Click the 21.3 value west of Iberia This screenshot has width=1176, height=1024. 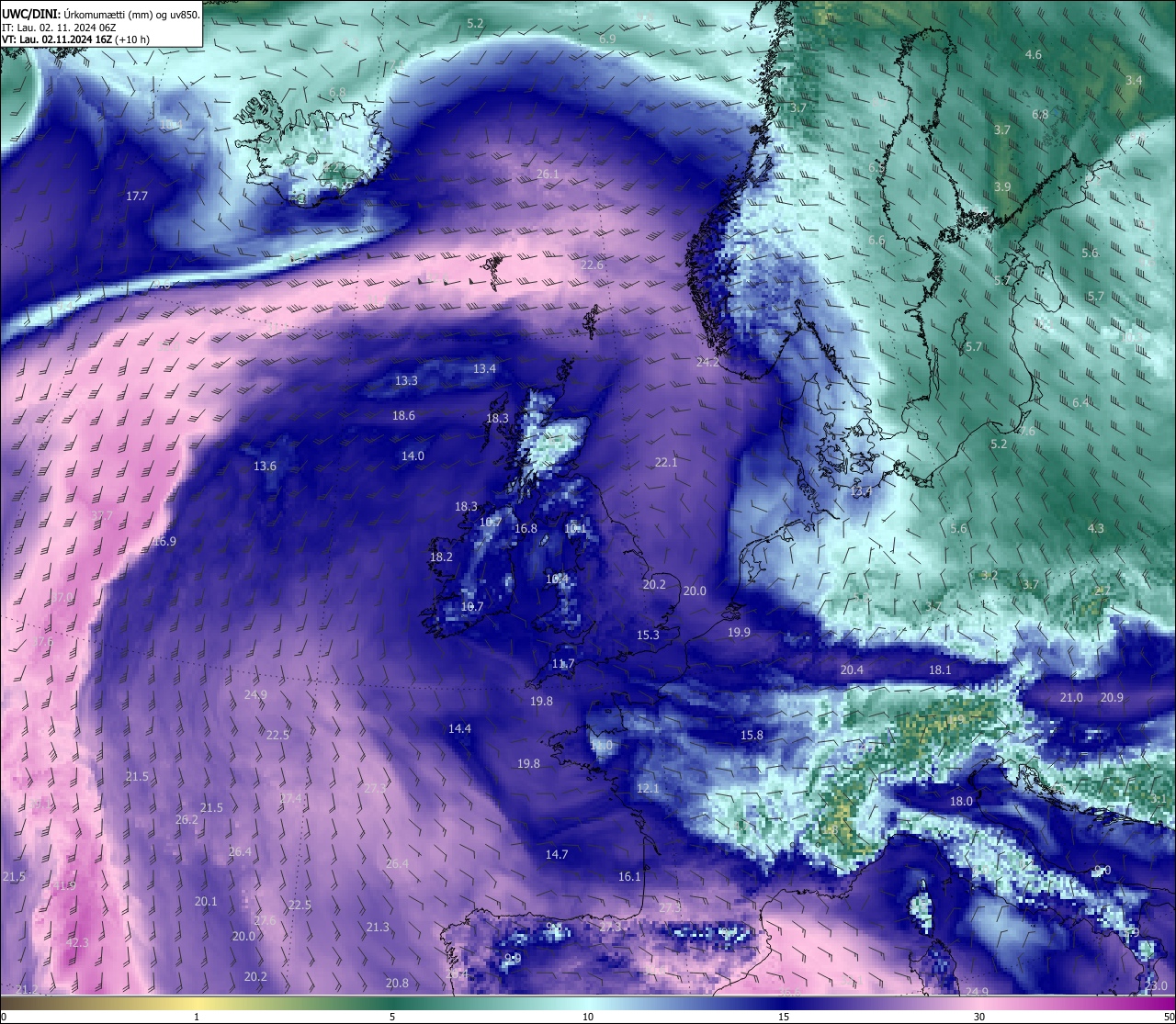378,927
